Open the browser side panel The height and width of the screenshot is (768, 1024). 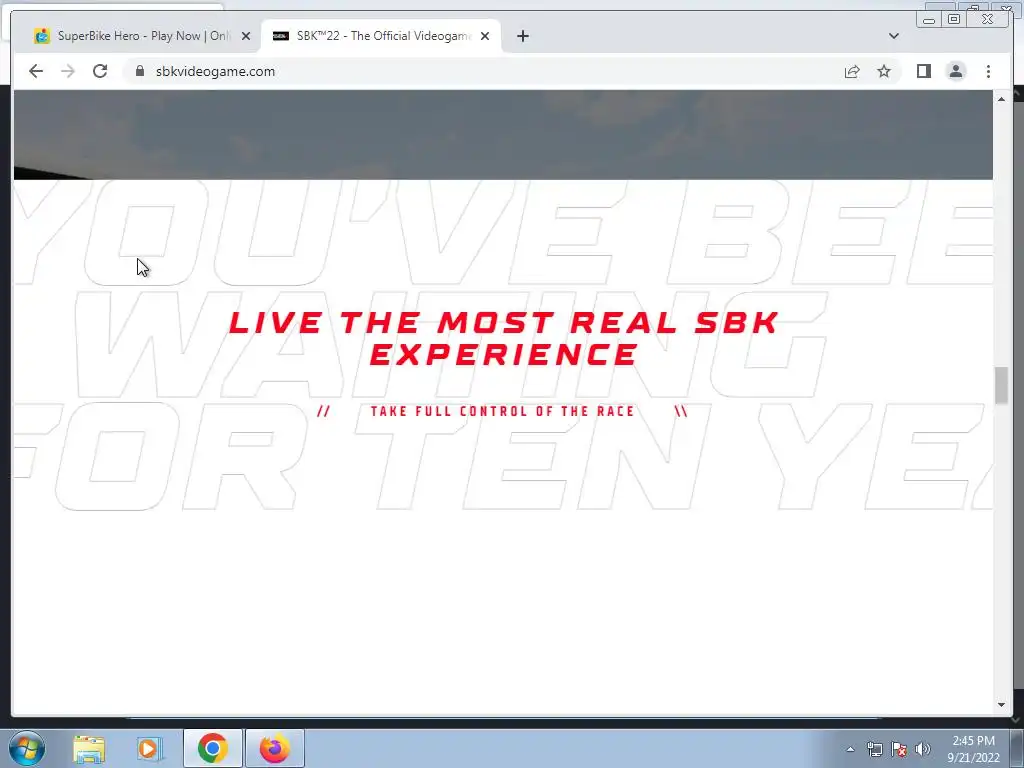click(923, 71)
